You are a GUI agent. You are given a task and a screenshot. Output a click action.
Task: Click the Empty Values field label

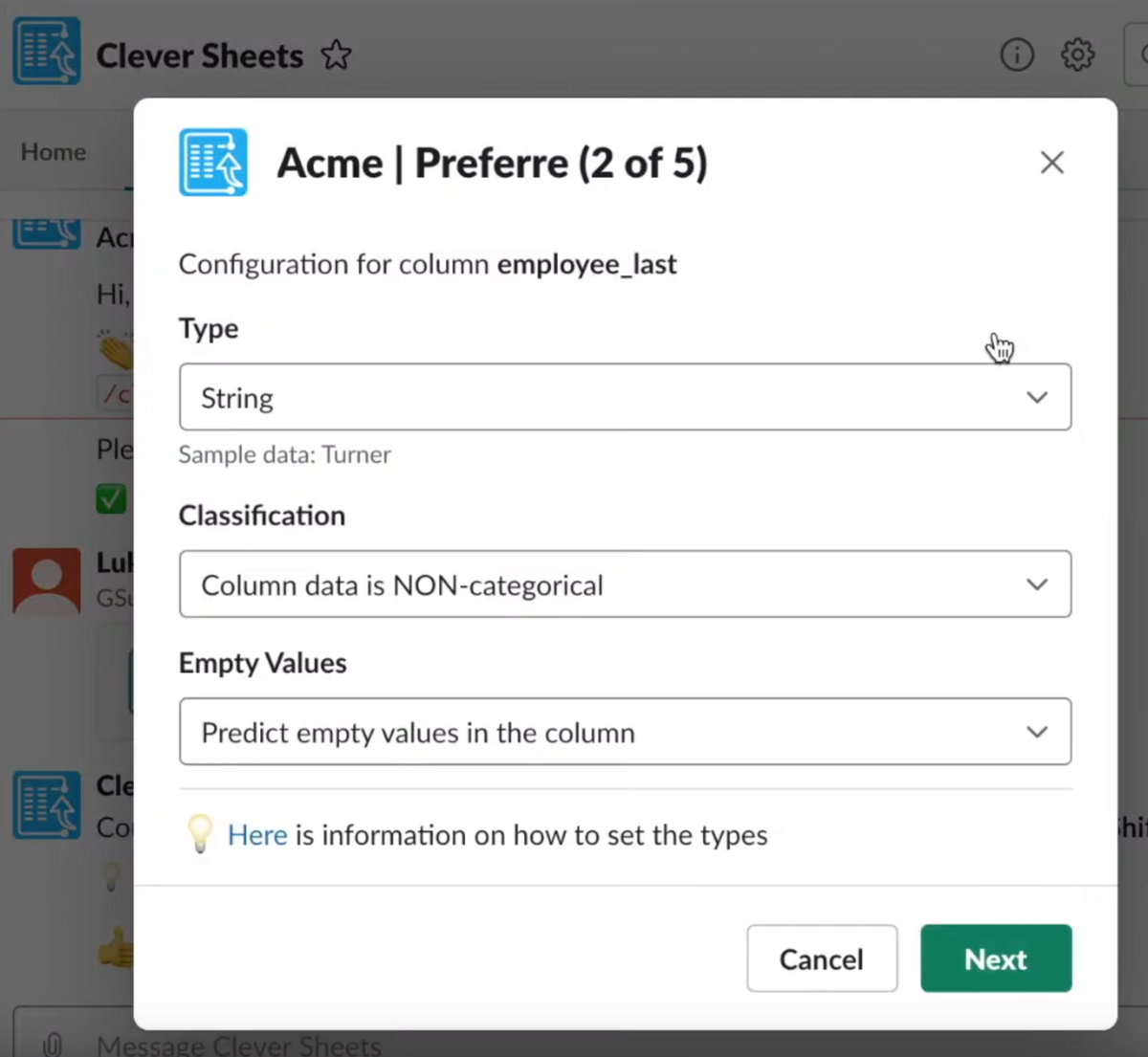pos(263,663)
